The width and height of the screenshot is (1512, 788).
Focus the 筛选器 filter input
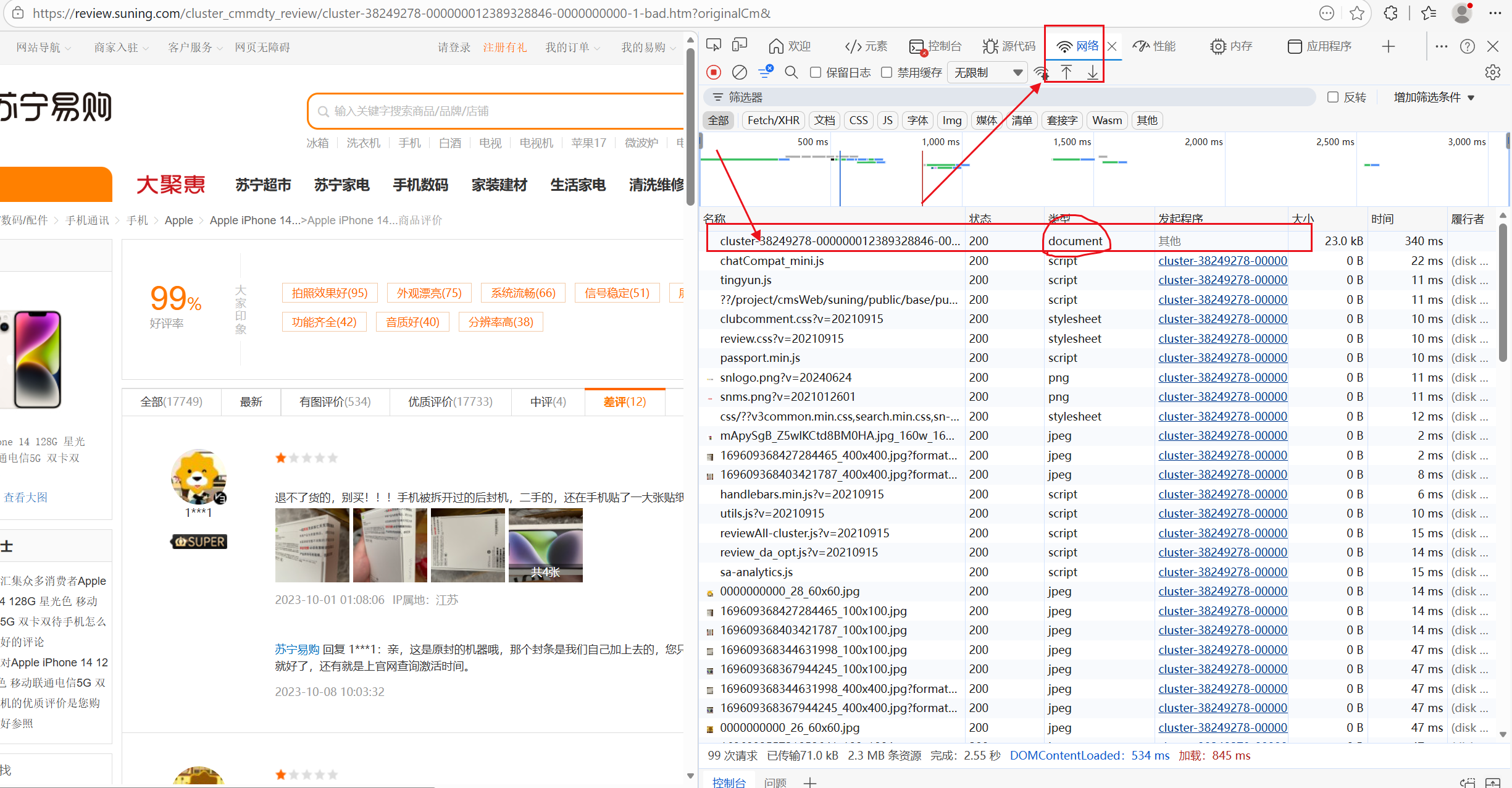(x=1009, y=97)
